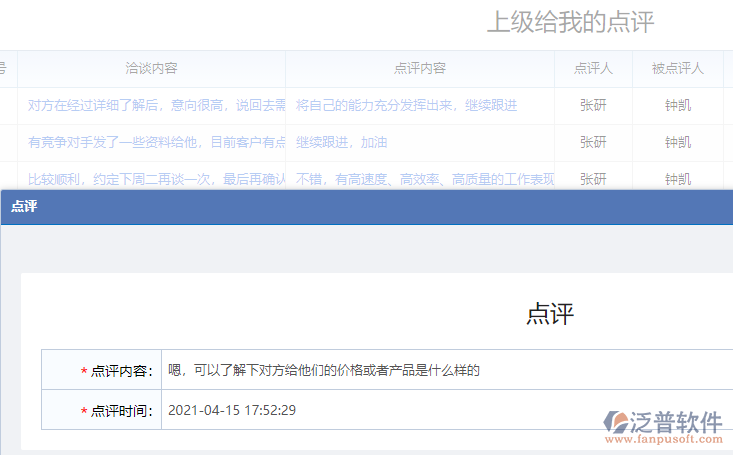The height and width of the screenshot is (455, 733).
Task: Click the large 点评 form heading
Action: (x=550, y=313)
